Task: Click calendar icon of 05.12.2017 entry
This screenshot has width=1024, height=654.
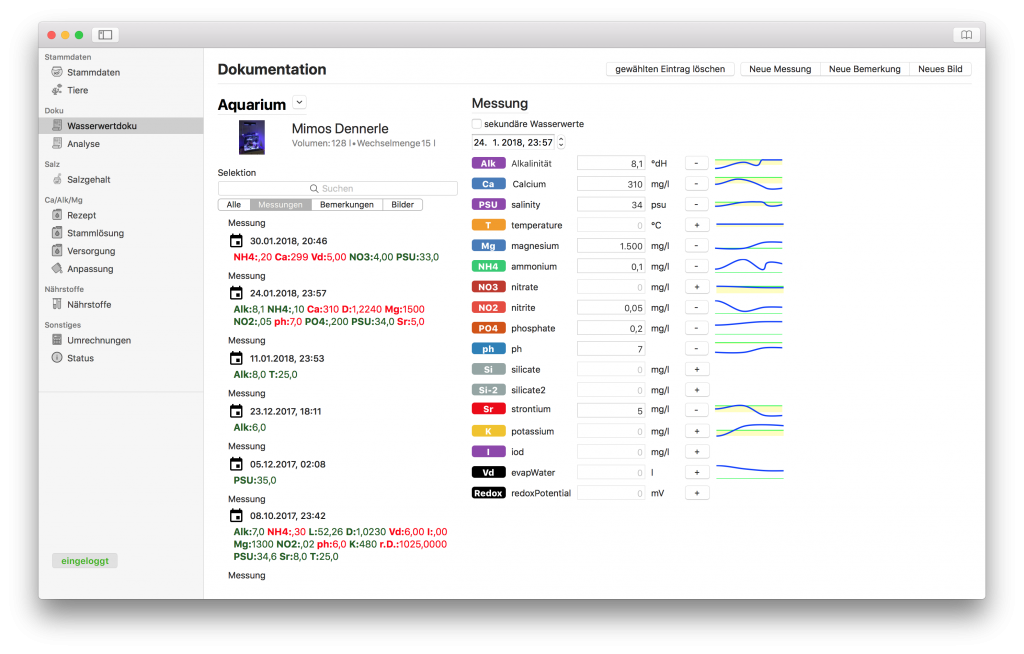Action: [236, 465]
